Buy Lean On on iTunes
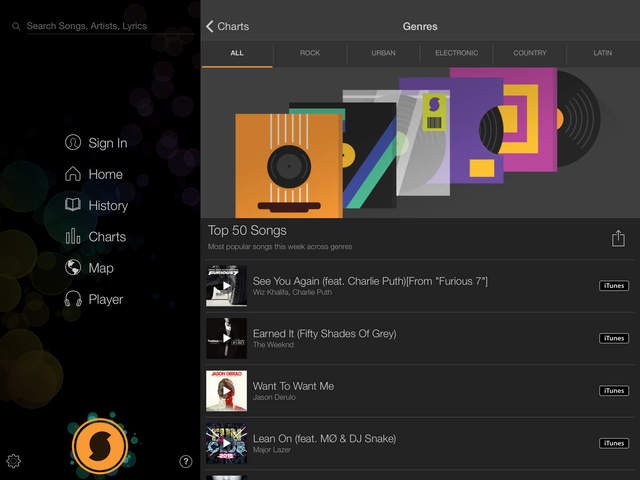 click(614, 443)
